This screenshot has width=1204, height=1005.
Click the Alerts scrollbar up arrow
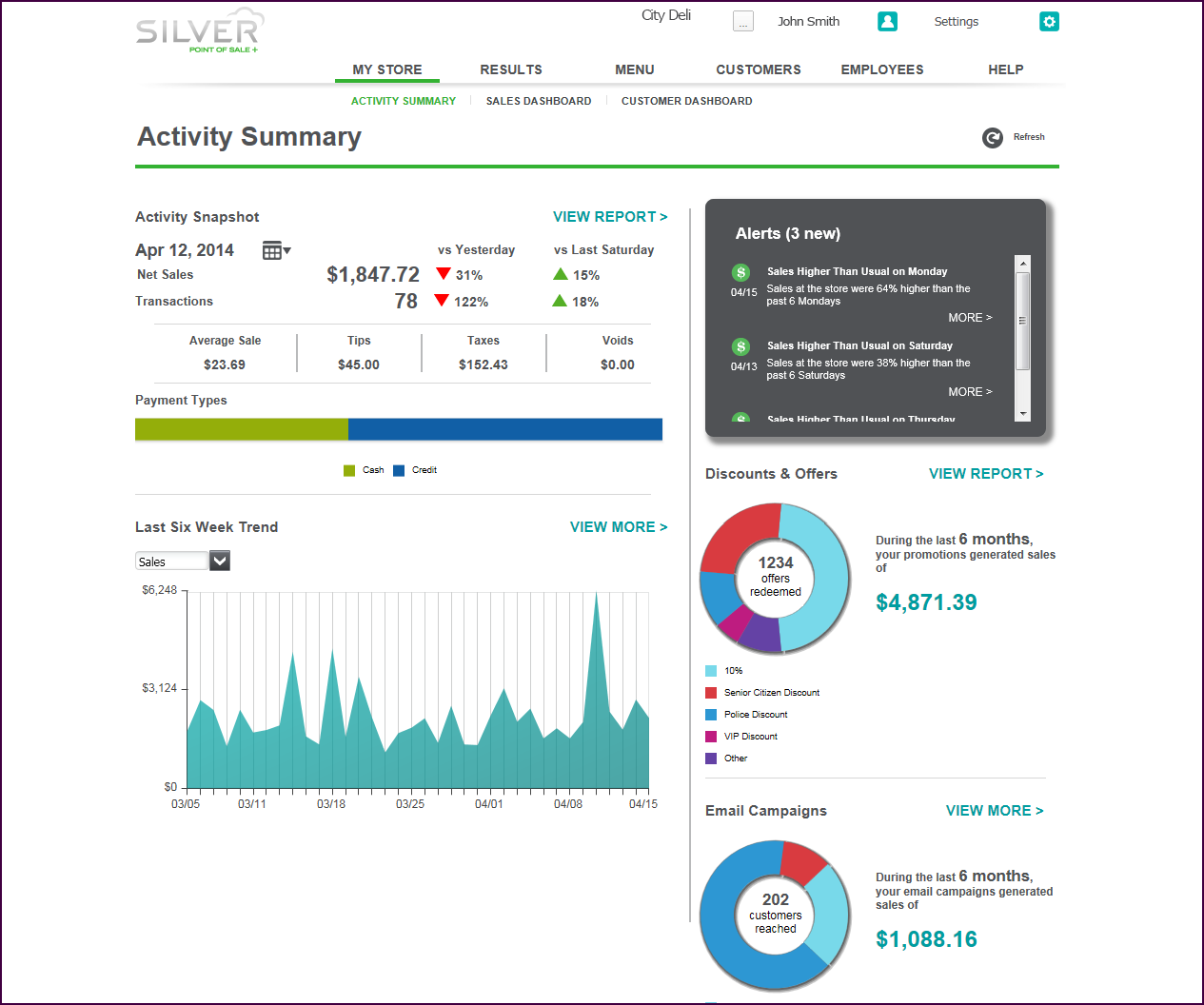(1023, 264)
